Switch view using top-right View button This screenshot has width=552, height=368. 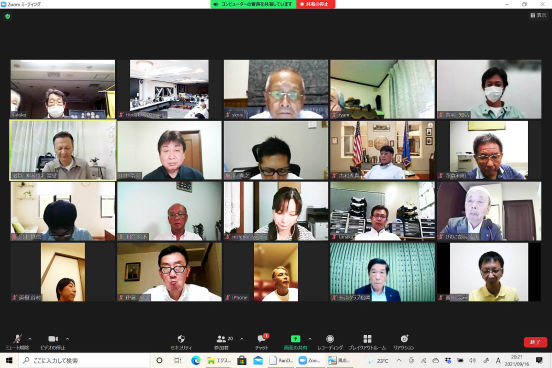538,15
